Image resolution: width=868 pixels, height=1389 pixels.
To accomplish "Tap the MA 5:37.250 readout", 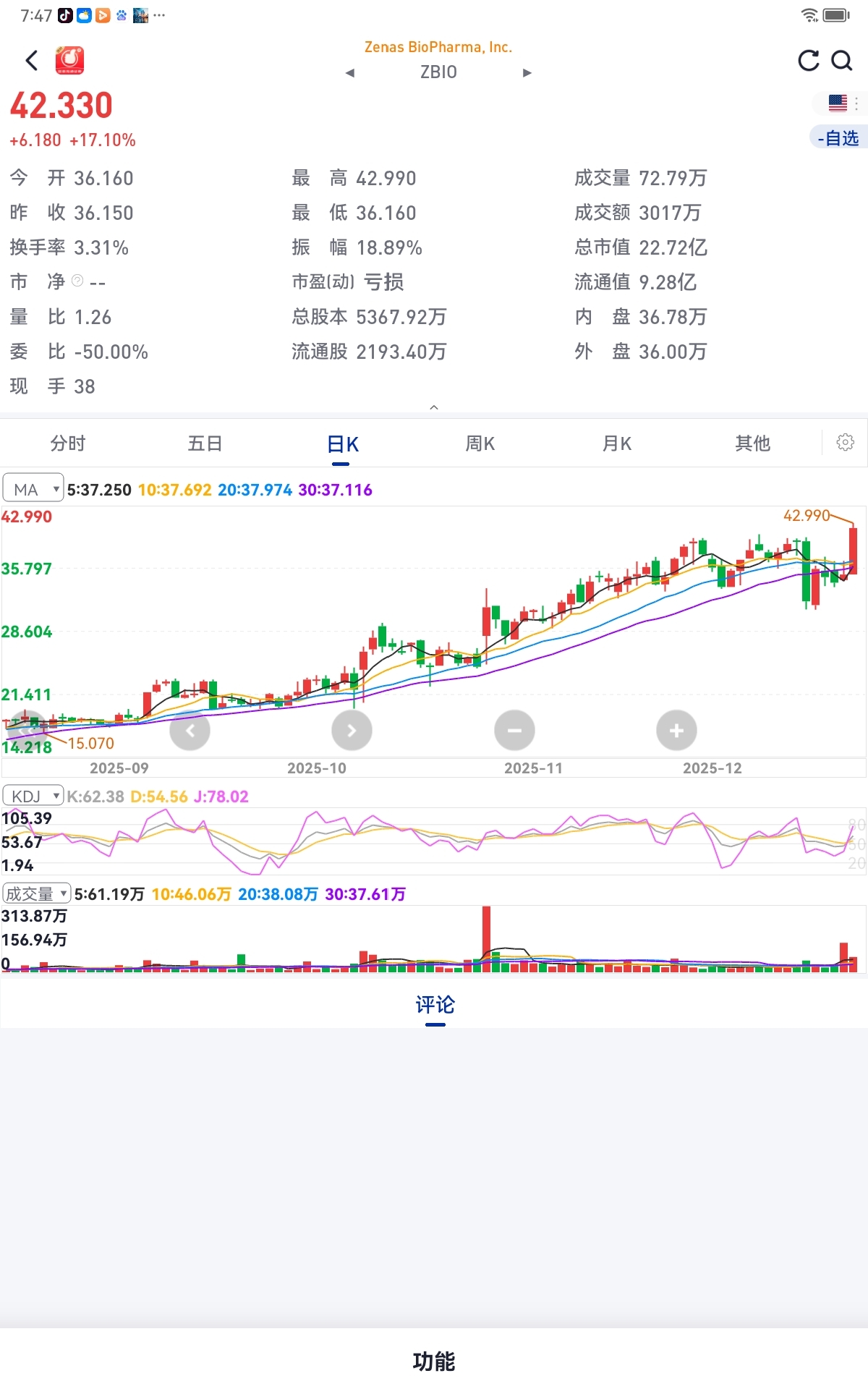I will pos(99,490).
